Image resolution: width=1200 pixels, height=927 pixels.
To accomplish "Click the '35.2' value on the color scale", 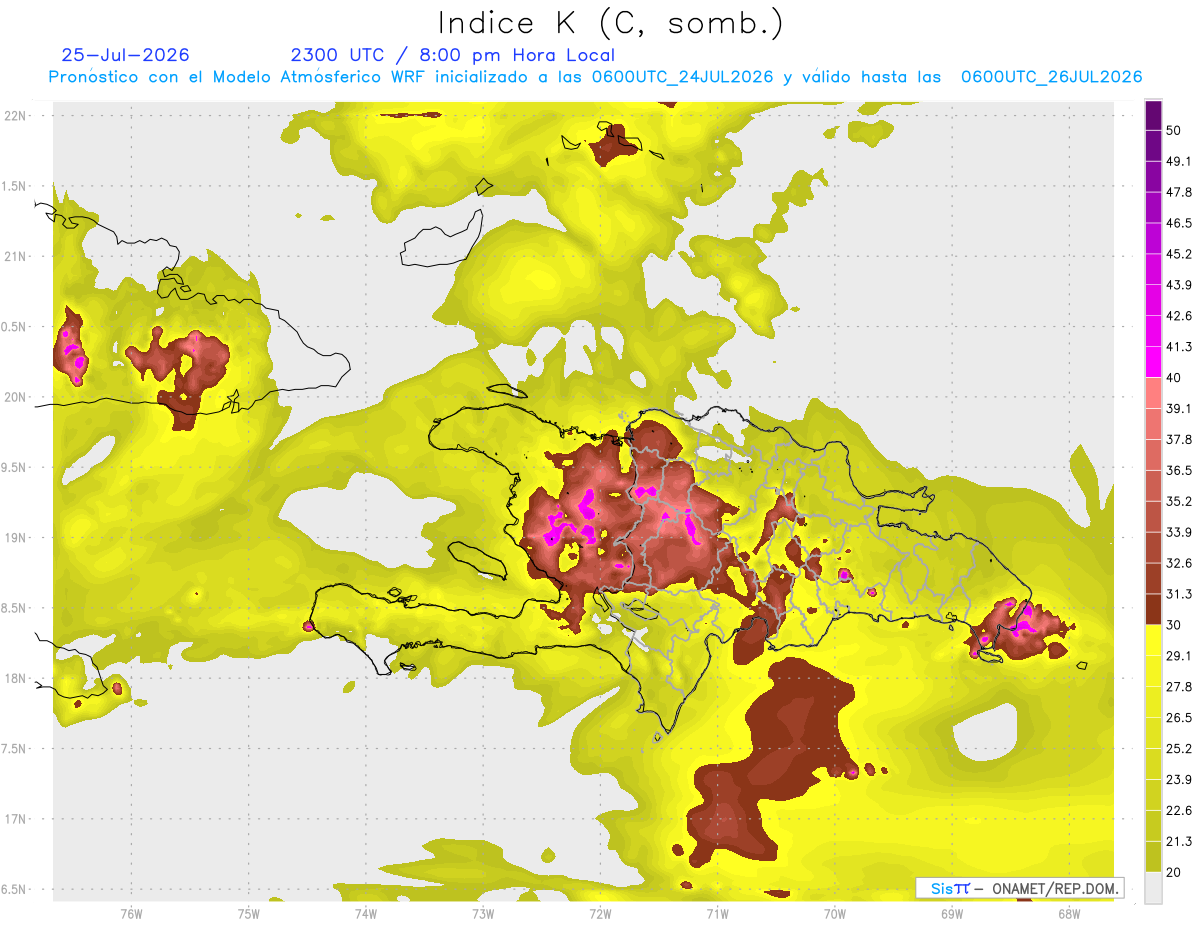I will click(1178, 501).
